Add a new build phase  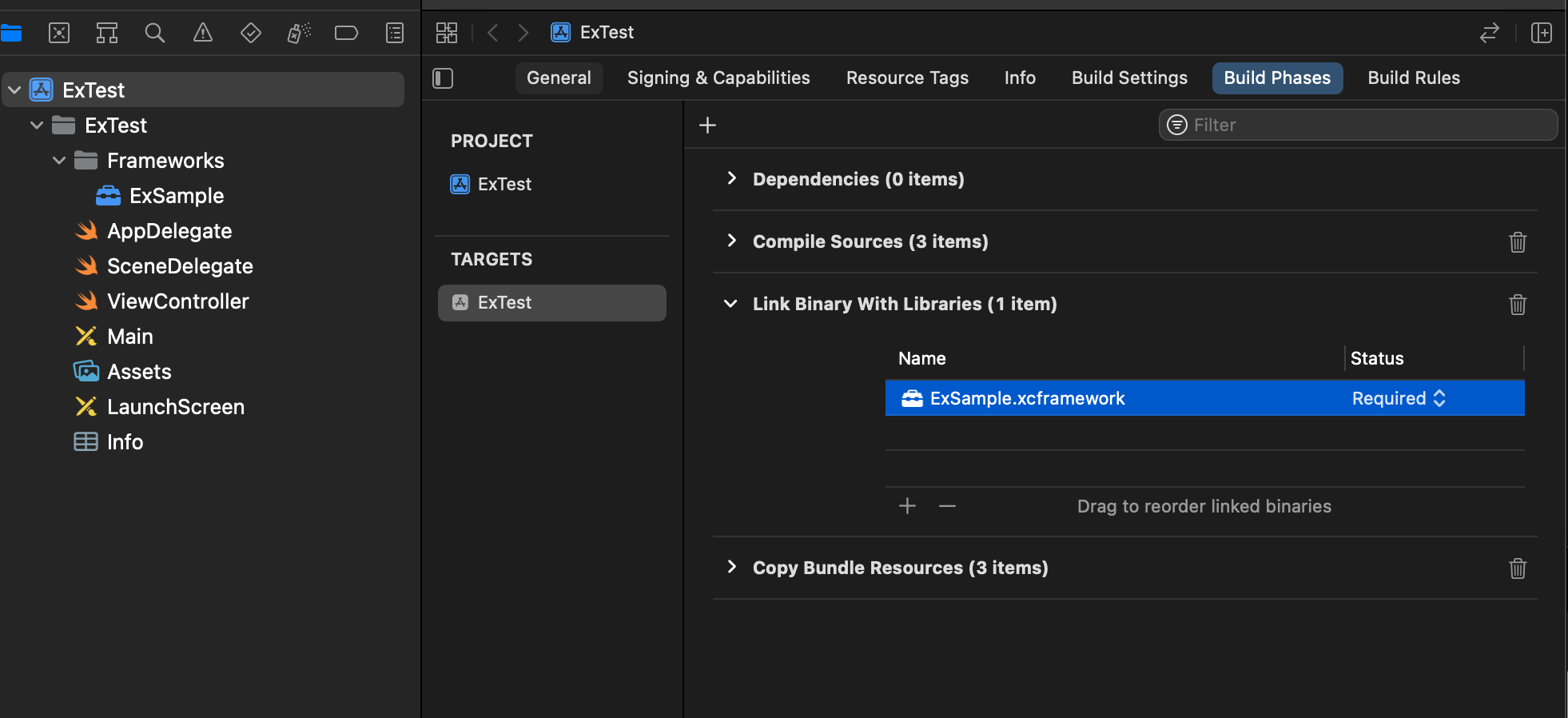[707, 126]
